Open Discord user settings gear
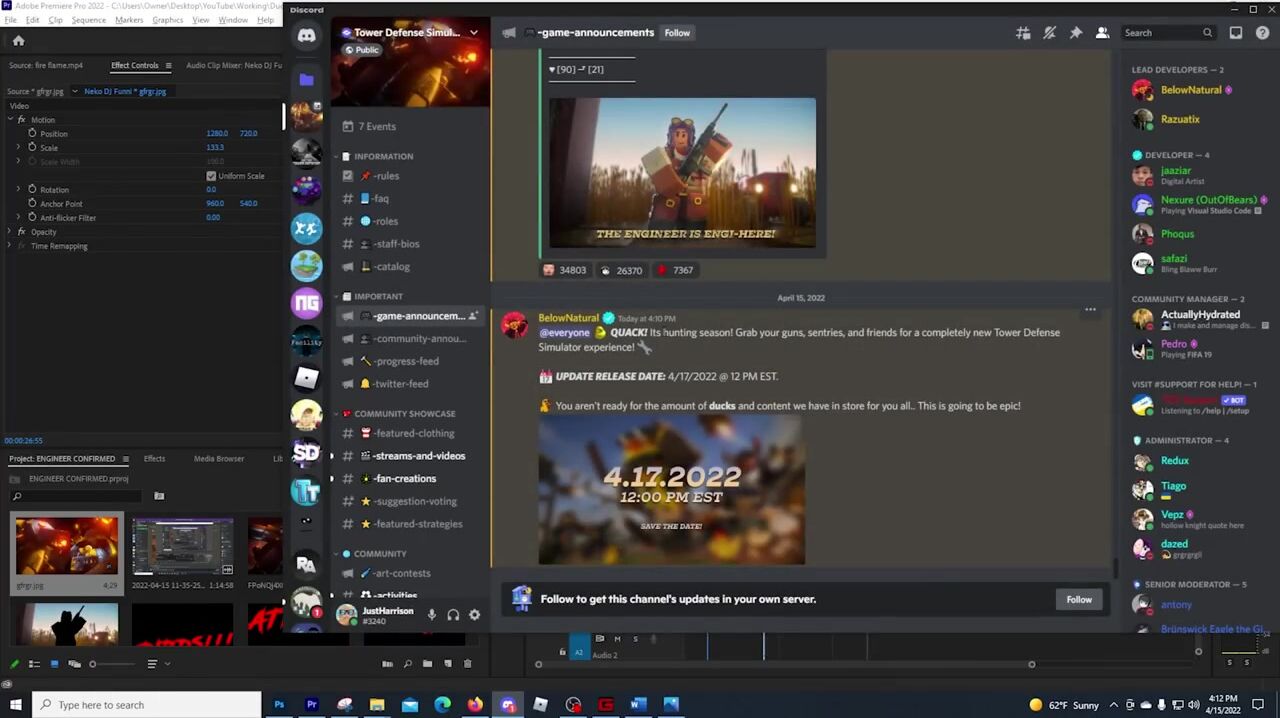The width and height of the screenshot is (1280, 718). click(x=475, y=615)
